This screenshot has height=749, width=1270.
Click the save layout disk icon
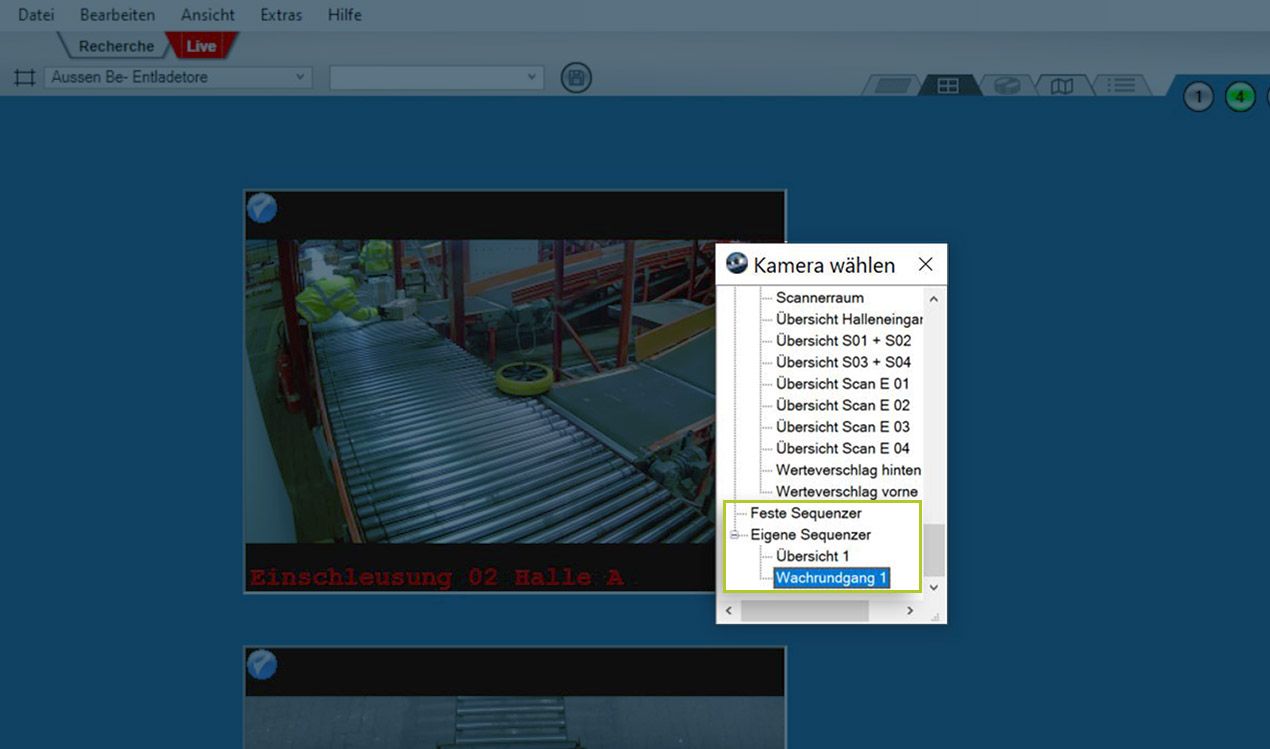pos(576,78)
